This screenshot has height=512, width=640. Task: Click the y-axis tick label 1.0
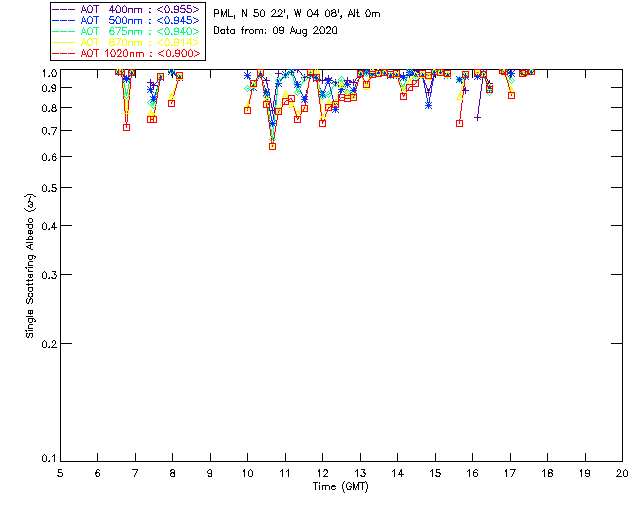pos(49,73)
